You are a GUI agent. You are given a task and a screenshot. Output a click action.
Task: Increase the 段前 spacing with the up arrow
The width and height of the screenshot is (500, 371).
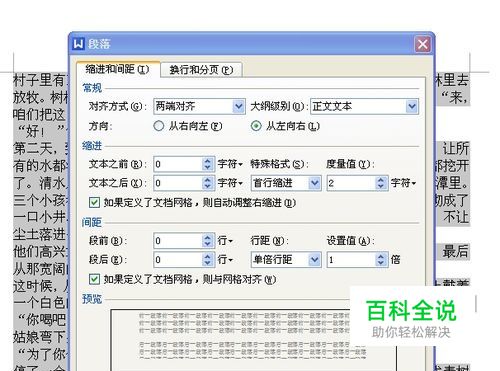tap(208, 237)
